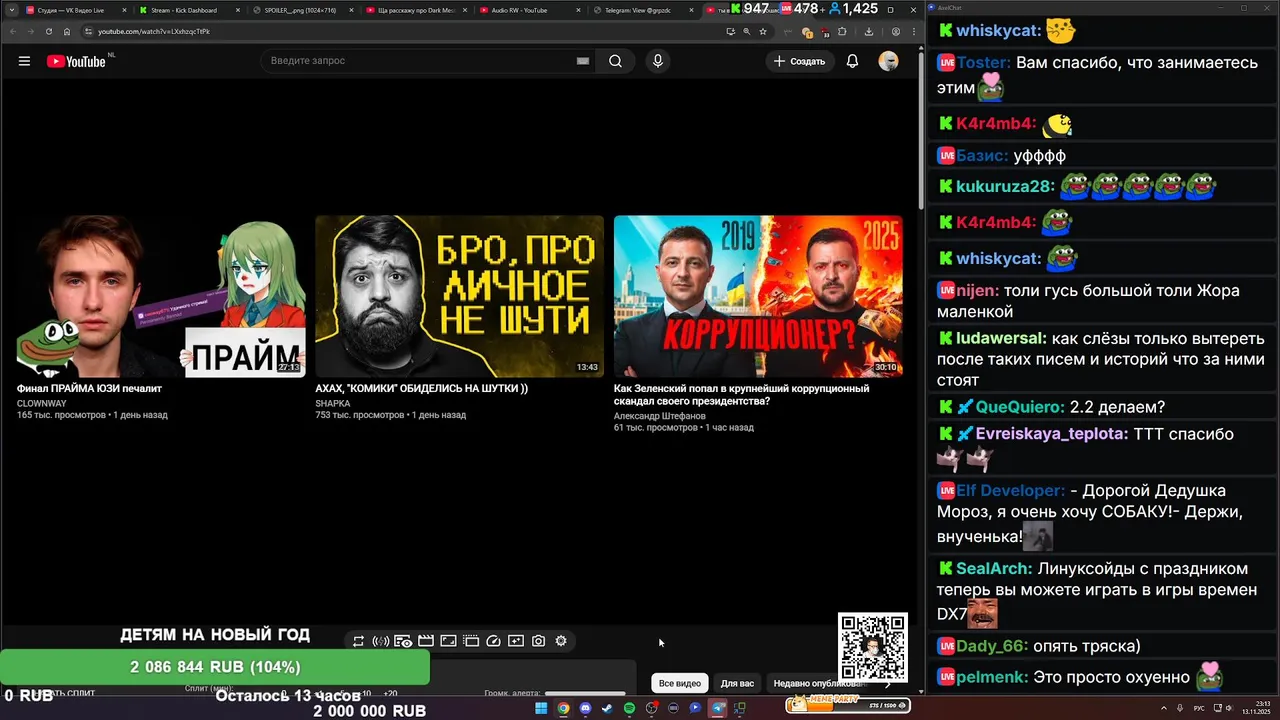
Task: Open the Windows Start menu
Action: click(541, 708)
